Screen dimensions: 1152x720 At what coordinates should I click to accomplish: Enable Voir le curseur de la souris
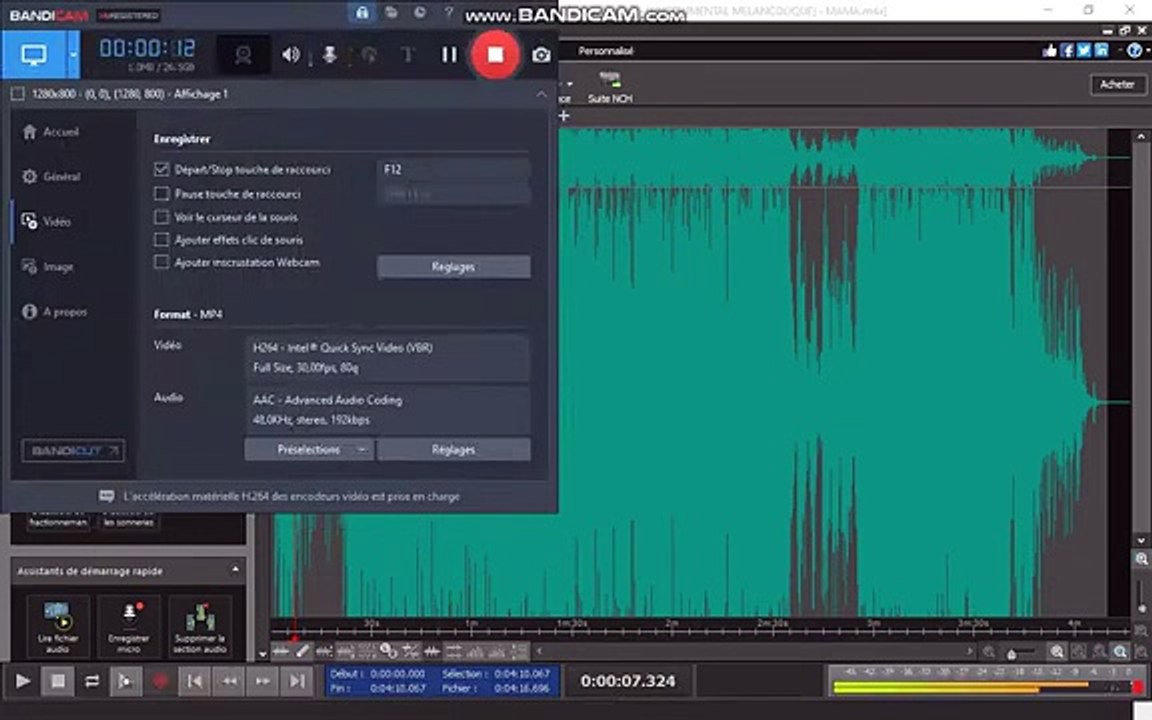[162, 217]
